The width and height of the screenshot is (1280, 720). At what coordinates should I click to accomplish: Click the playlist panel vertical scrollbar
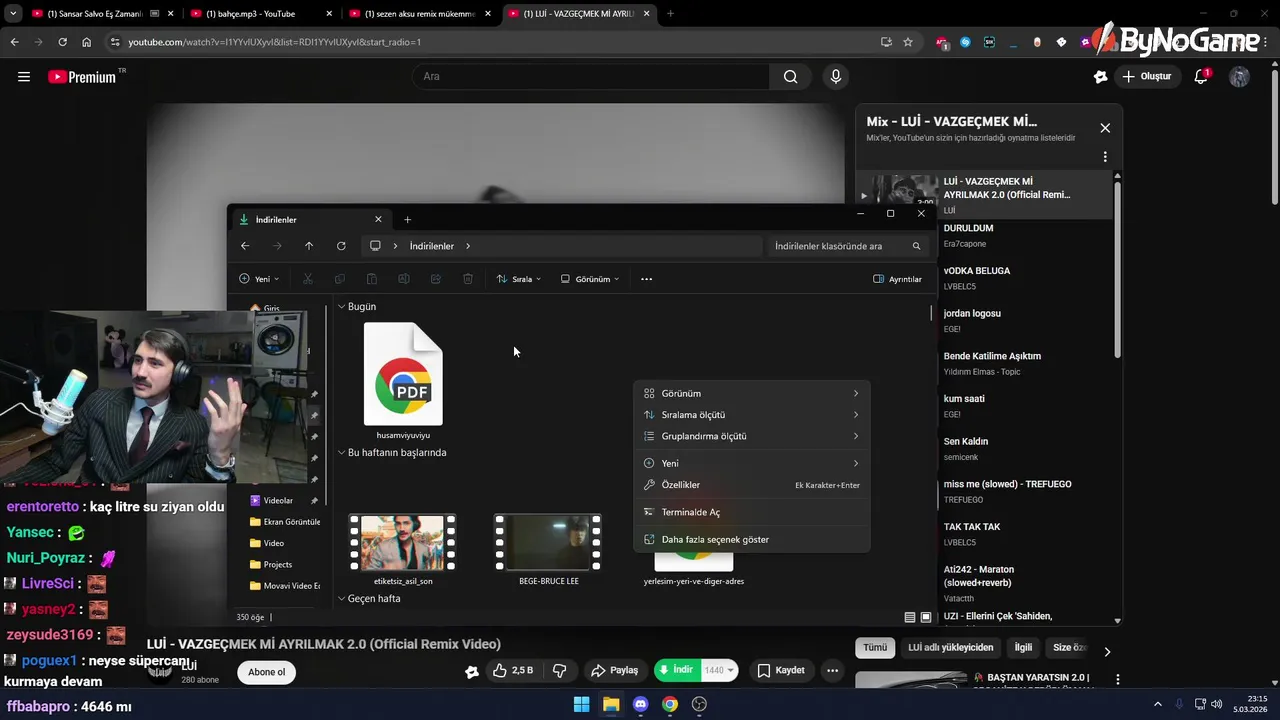[x=1117, y=270]
